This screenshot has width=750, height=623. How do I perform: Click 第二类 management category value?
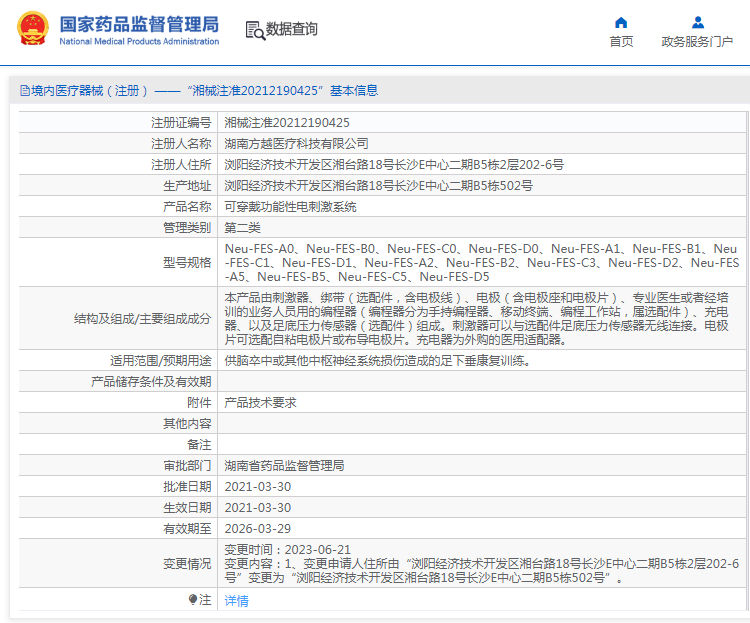[243, 228]
